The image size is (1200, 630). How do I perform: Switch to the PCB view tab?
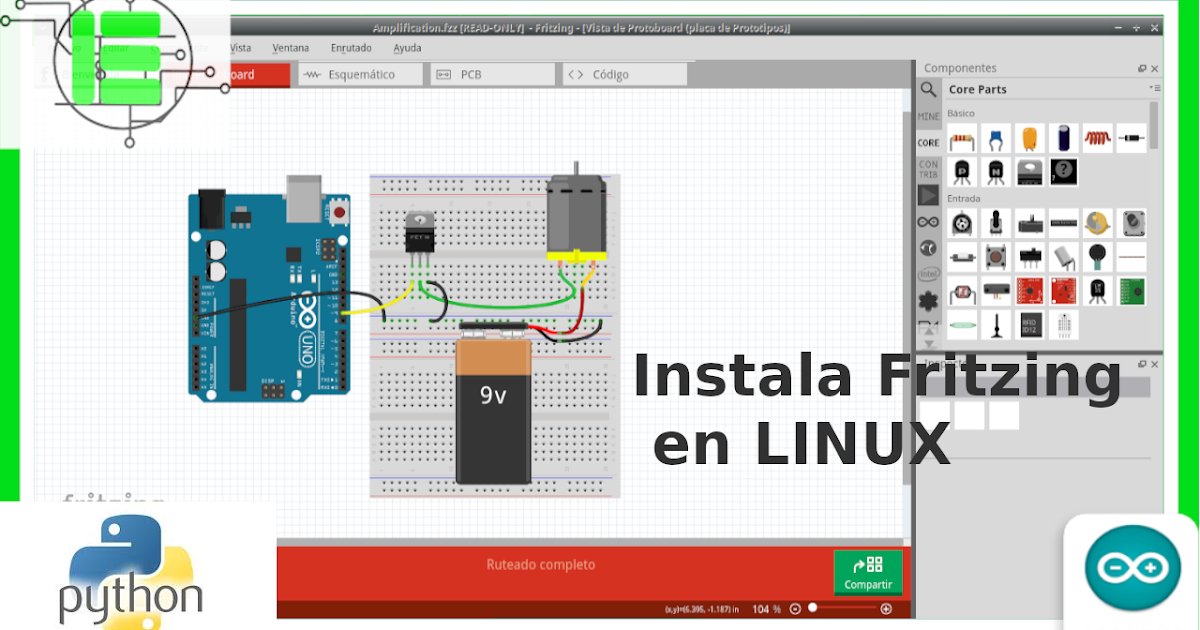492,73
